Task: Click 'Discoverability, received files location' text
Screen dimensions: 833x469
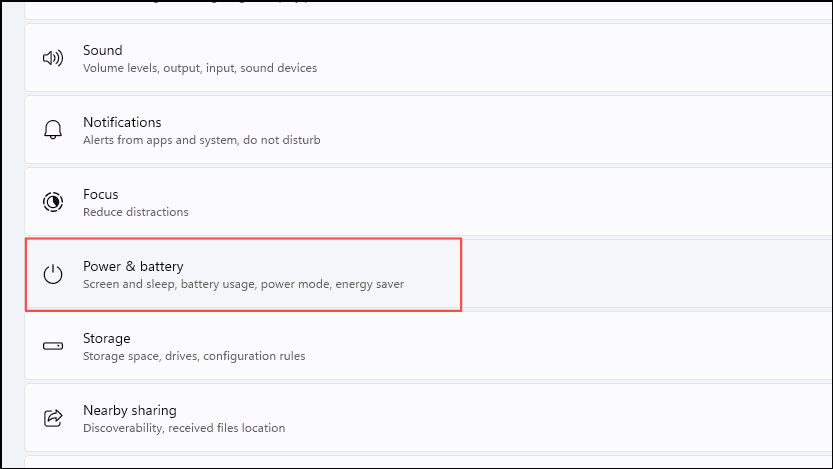Action: coord(184,428)
